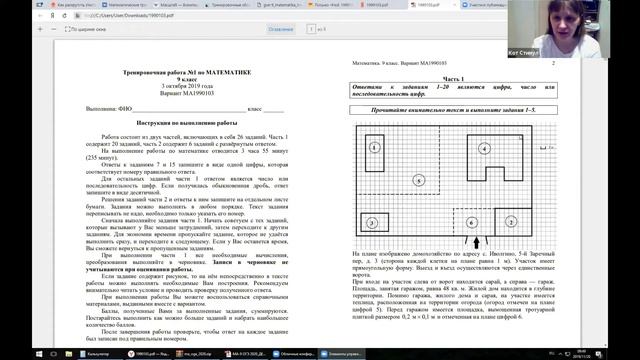This screenshot has height=360, width=640.
Task: Open the tab panel icon at the far left
Action: [39, 5]
